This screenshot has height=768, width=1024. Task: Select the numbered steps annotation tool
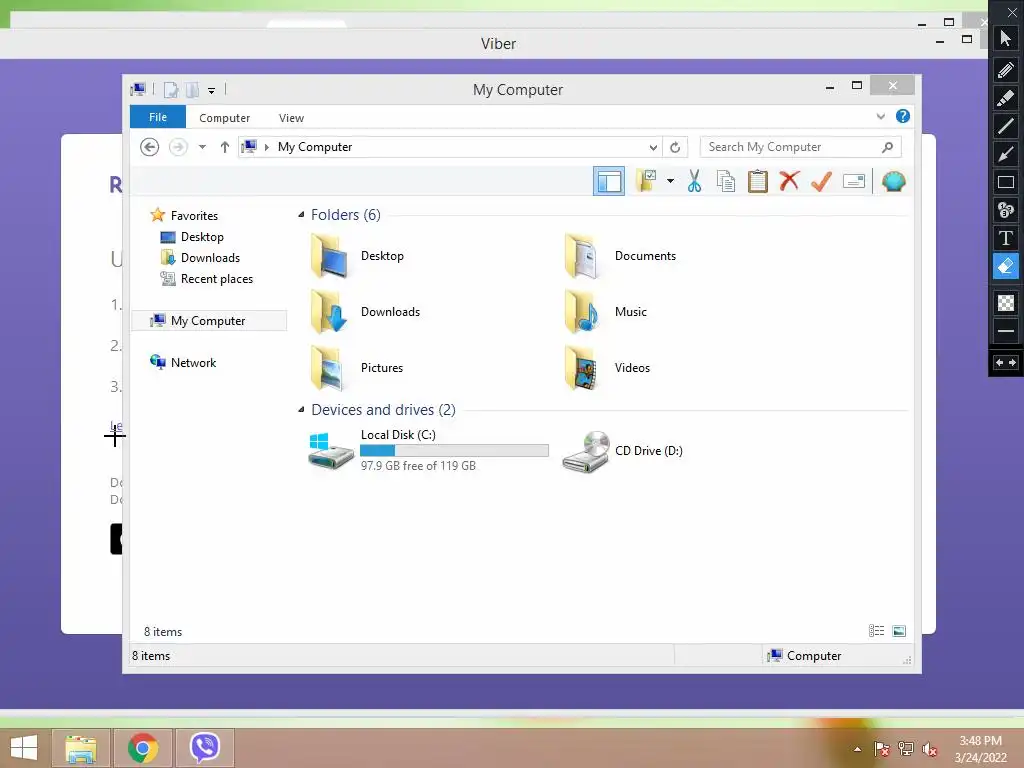[1006, 210]
